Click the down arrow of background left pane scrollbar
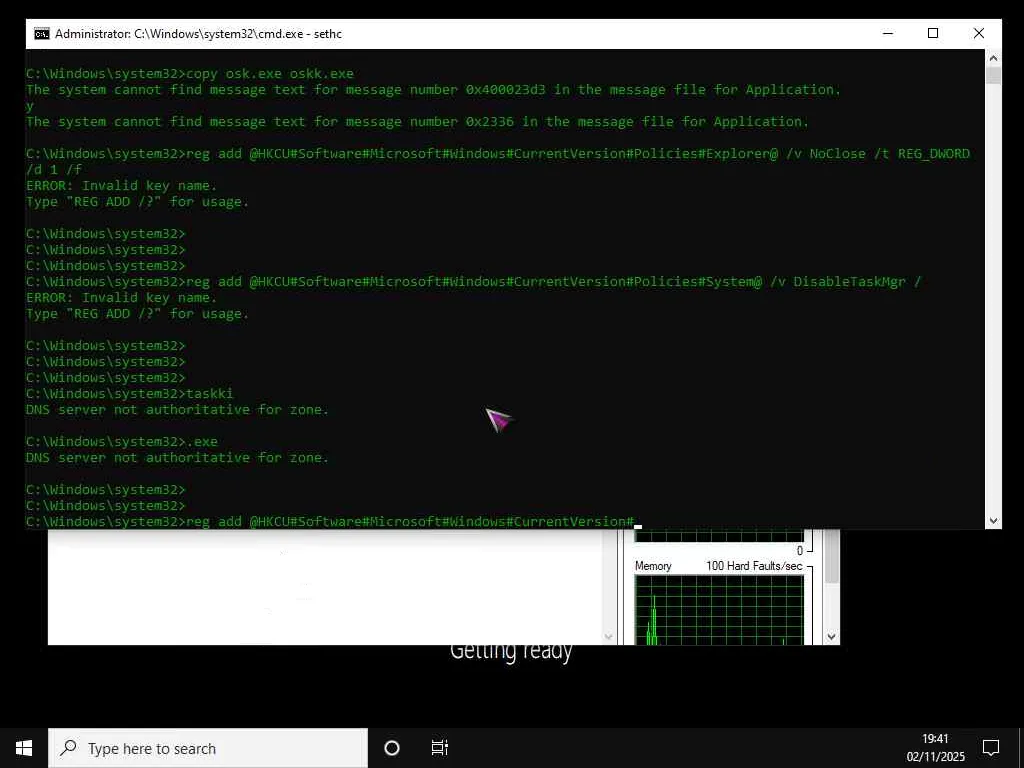The width and height of the screenshot is (1024, 768). tap(609, 636)
